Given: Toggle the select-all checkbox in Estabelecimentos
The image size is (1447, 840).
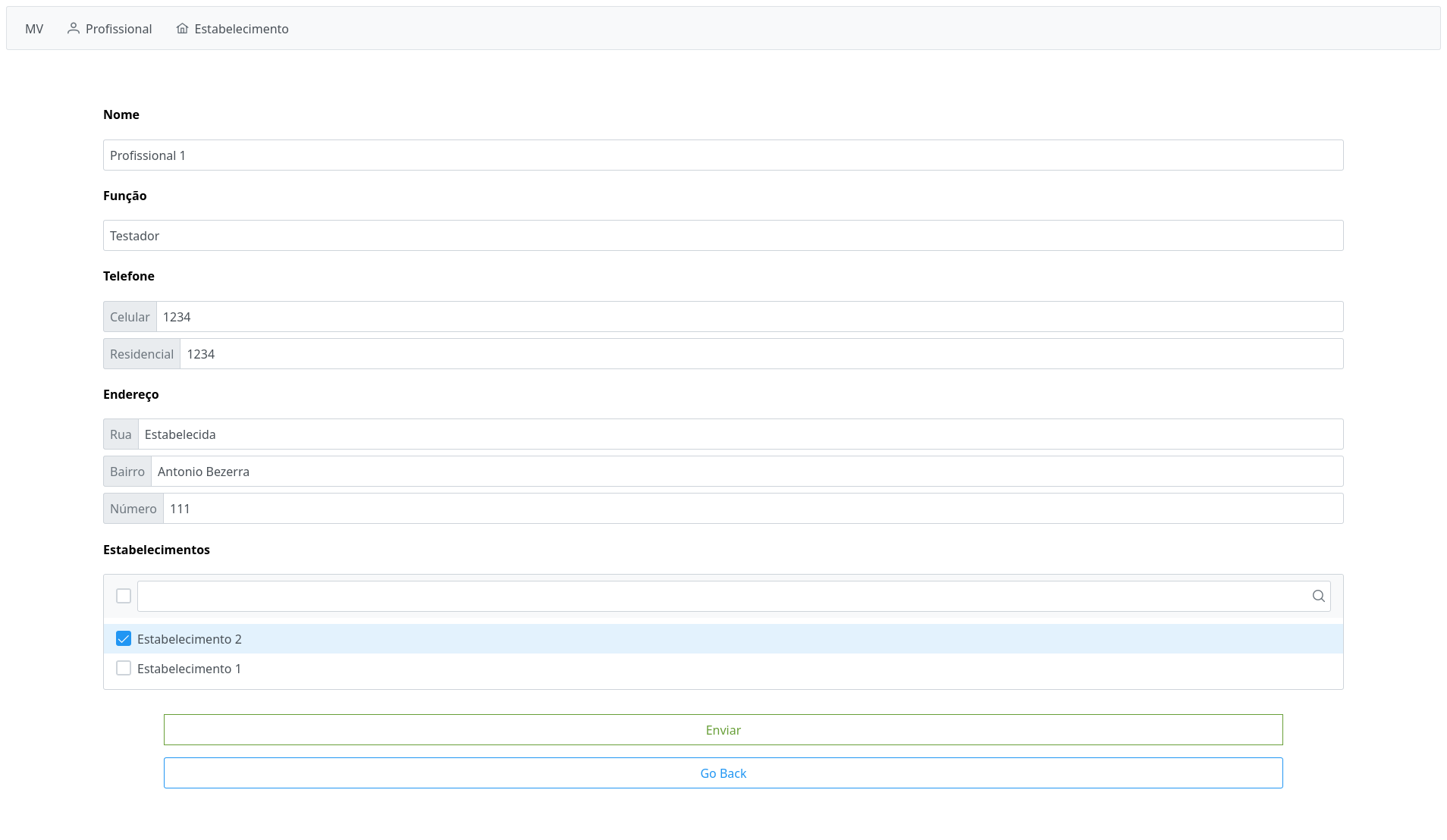Looking at the screenshot, I should click(124, 596).
